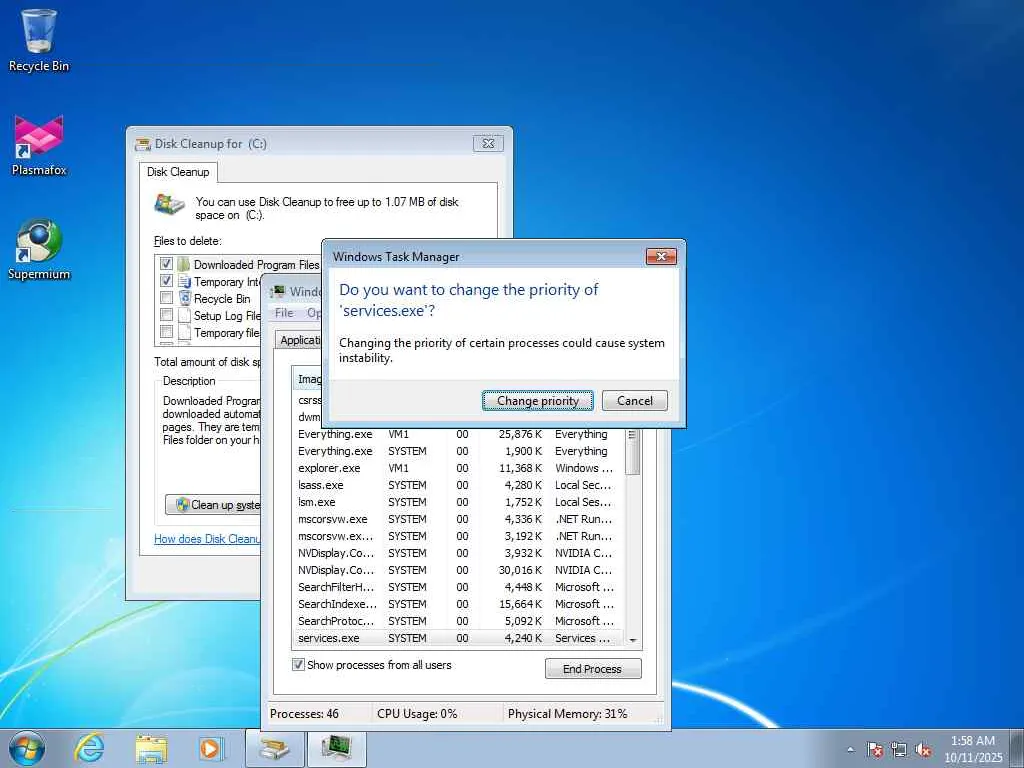Viewport: 1024px width, 768px height.
Task: Open the Recycle Bin desktop icon
Action: [39, 39]
